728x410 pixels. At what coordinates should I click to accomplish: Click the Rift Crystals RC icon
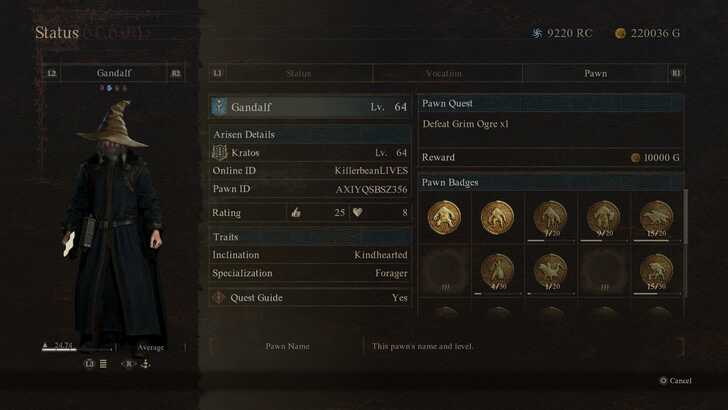click(x=537, y=33)
